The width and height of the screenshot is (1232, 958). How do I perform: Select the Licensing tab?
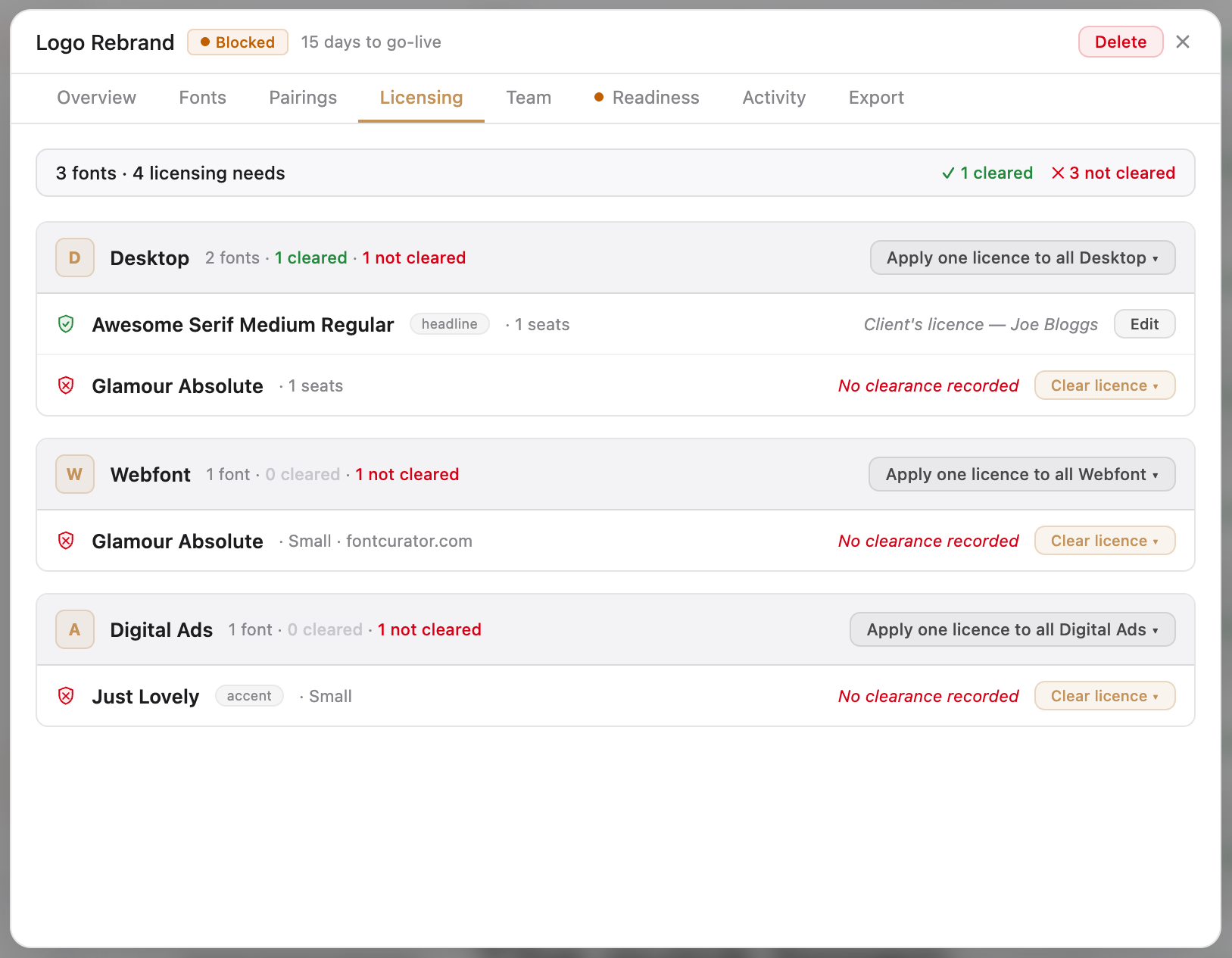(421, 98)
